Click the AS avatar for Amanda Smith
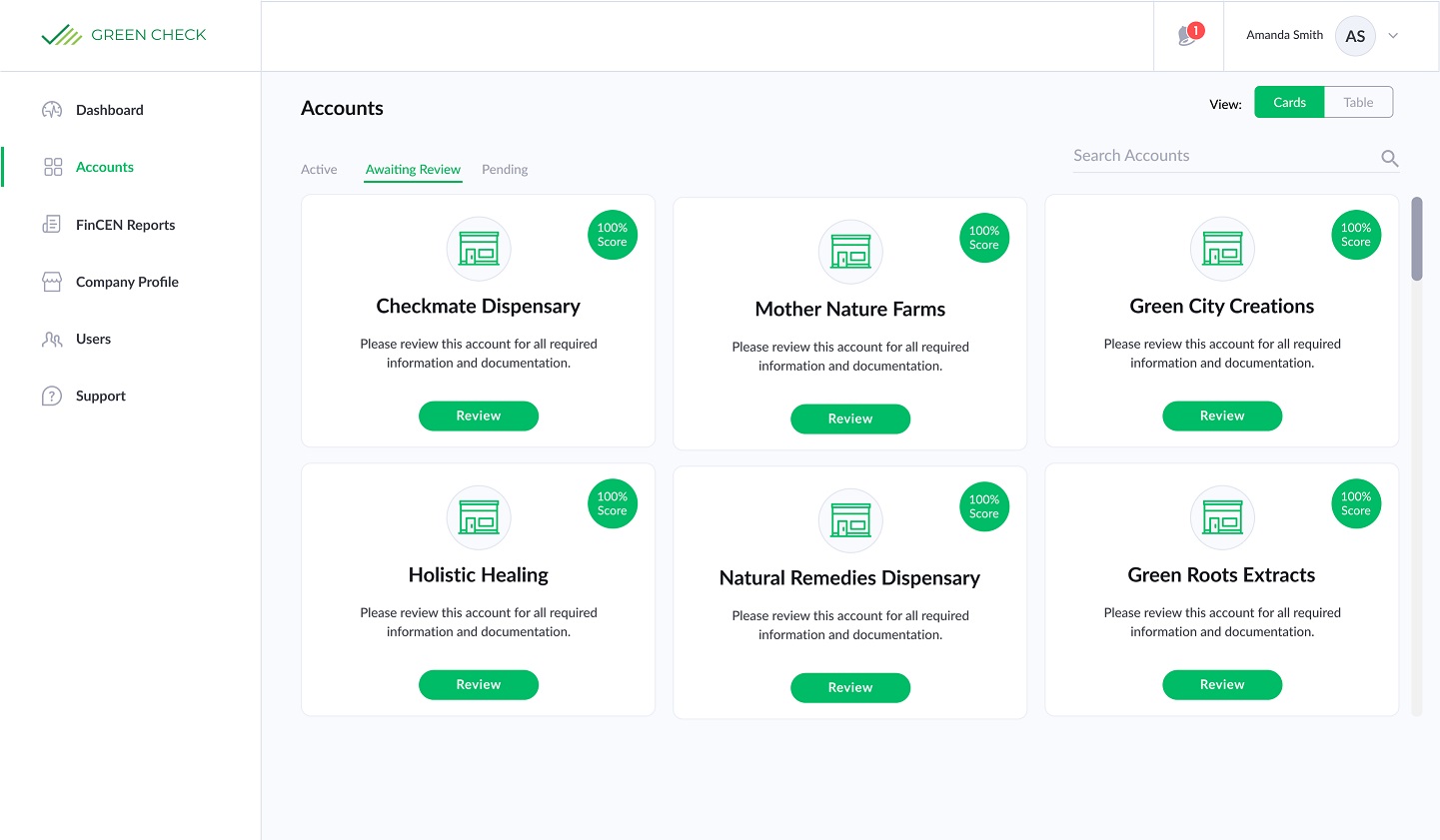Image resolution: width=1440 pixels, height=840 pixels. (x=1355, y=36)
